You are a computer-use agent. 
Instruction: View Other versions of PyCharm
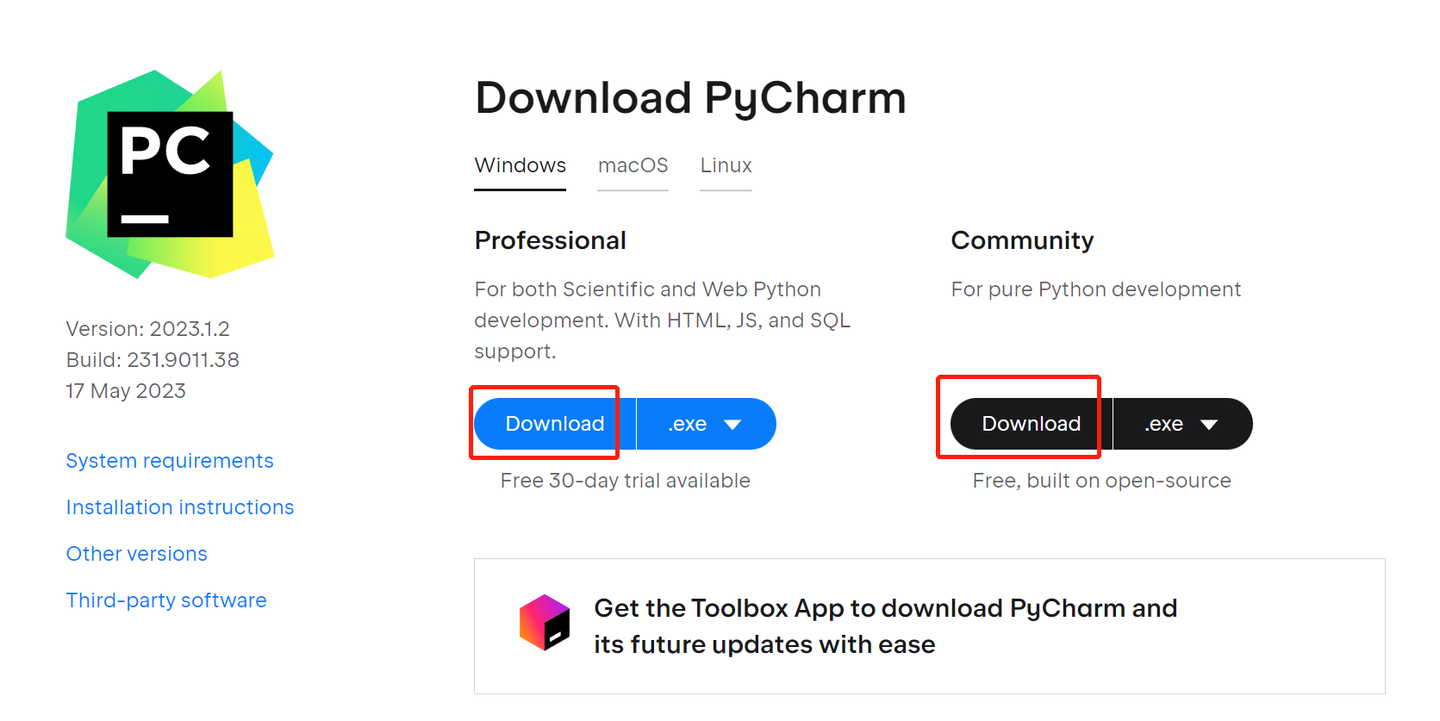(136, 553)
